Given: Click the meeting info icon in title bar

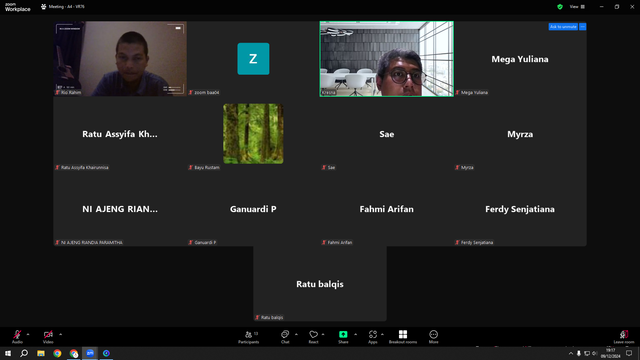Looking at the screenshot, I should (x=44, y=7).
